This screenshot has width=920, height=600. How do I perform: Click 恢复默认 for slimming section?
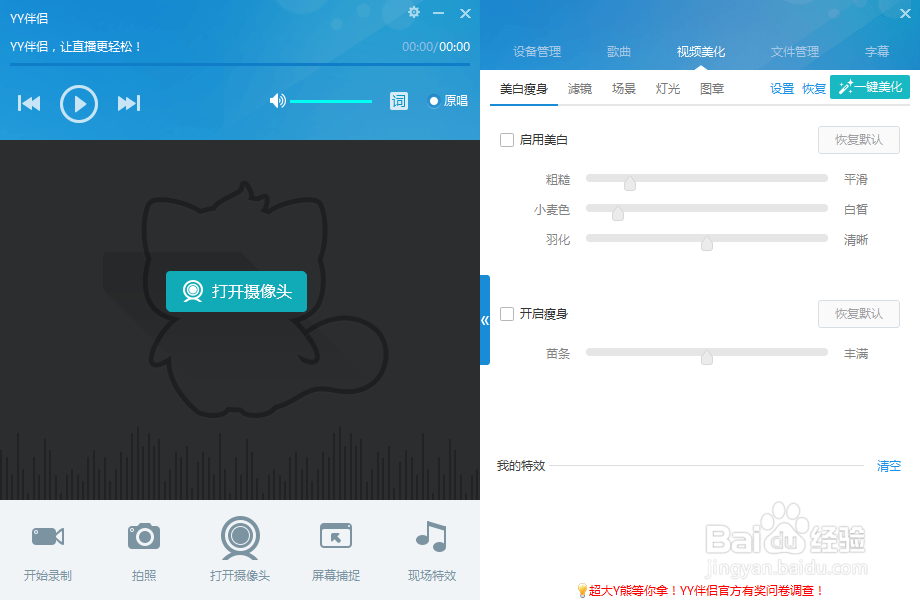(x=859, y=314)
